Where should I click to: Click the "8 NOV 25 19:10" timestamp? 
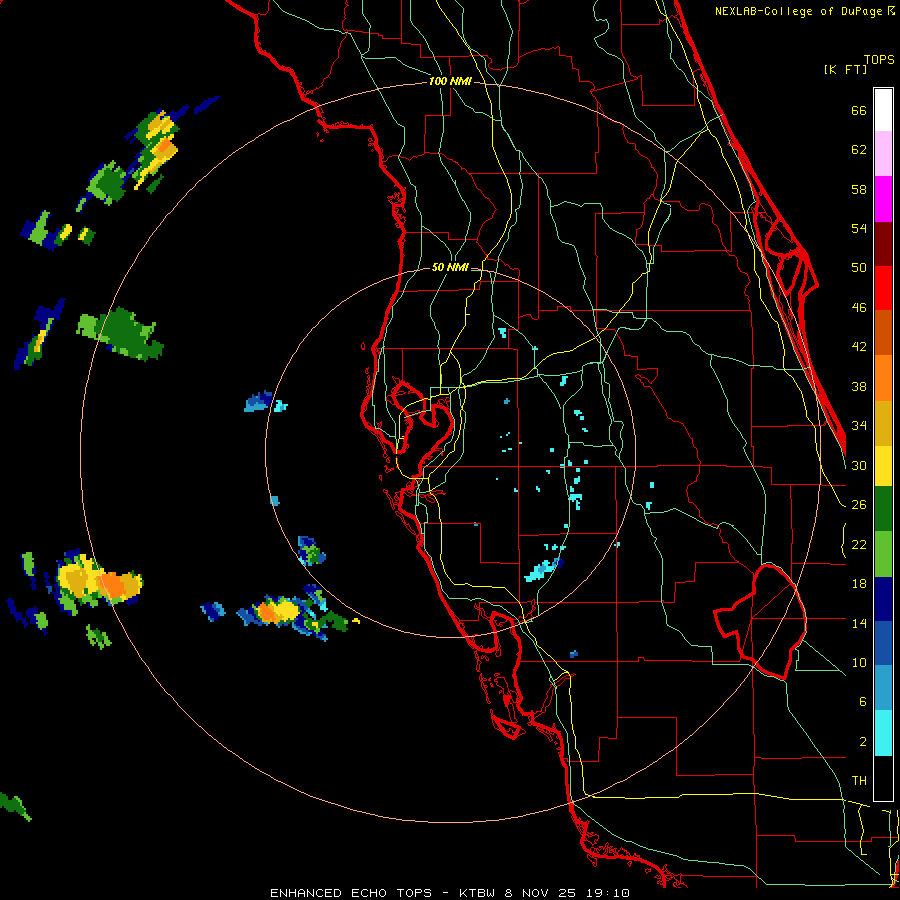(567, 893)
